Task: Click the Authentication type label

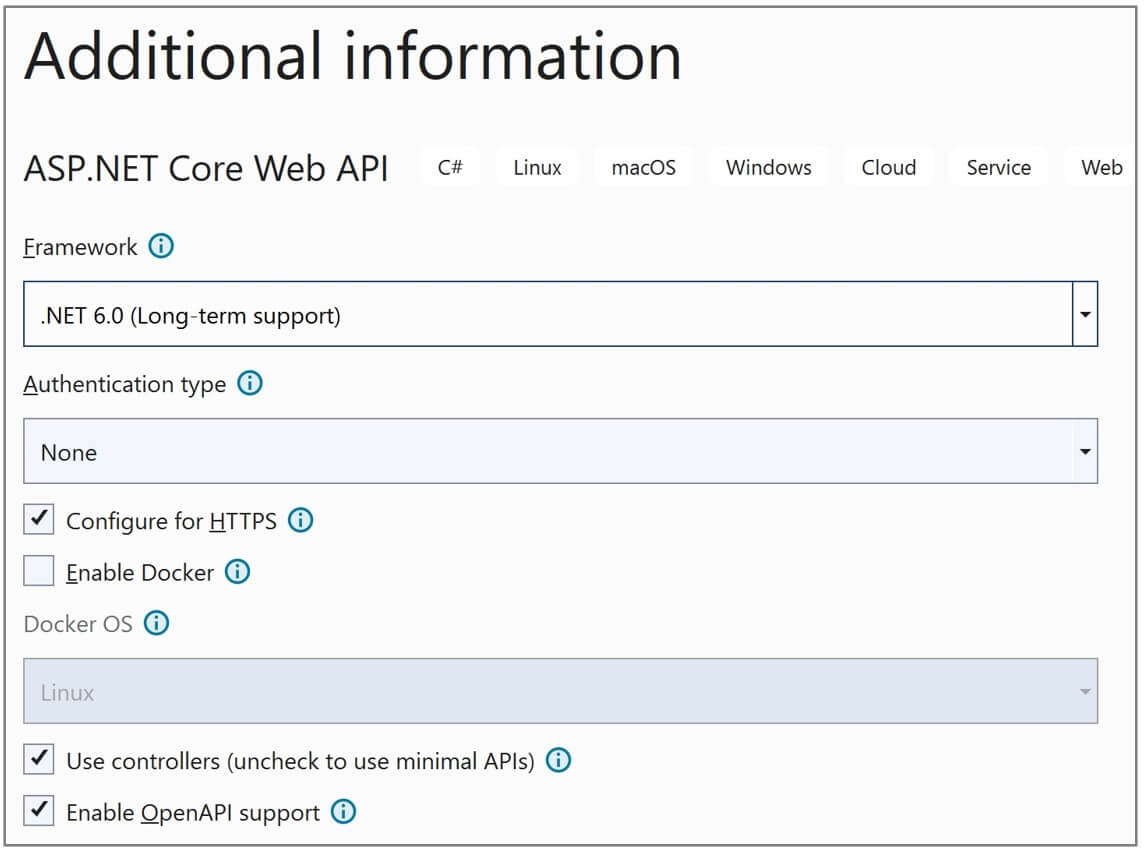Action: 125,385
